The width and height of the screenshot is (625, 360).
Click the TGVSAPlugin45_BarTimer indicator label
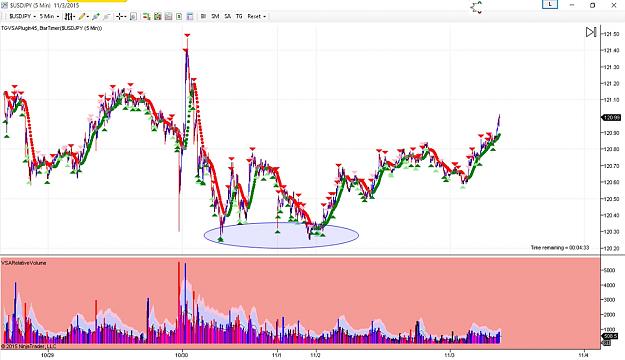(x=51, y=28)
